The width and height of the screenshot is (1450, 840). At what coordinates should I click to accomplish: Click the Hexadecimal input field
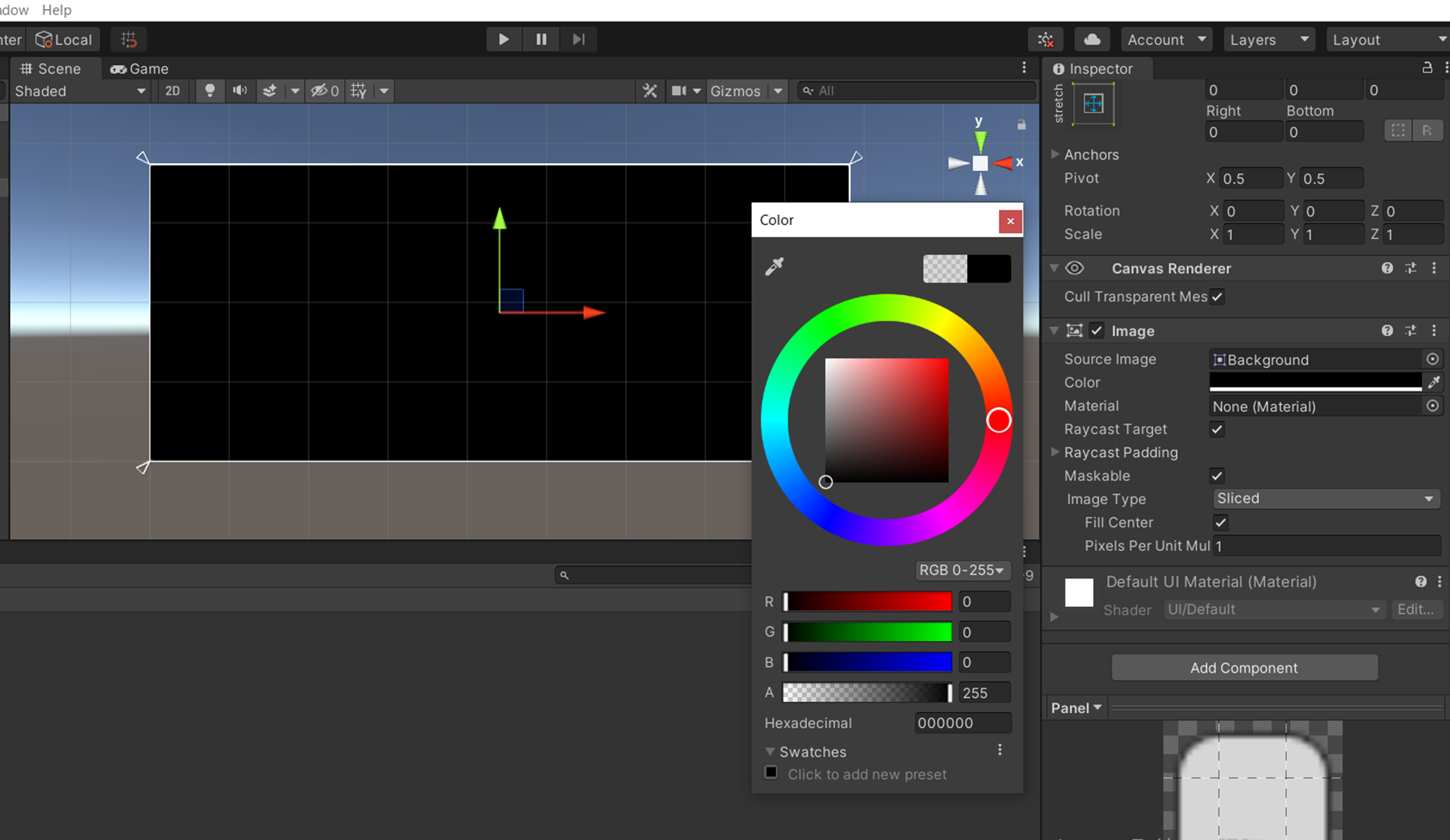[962, 723]
